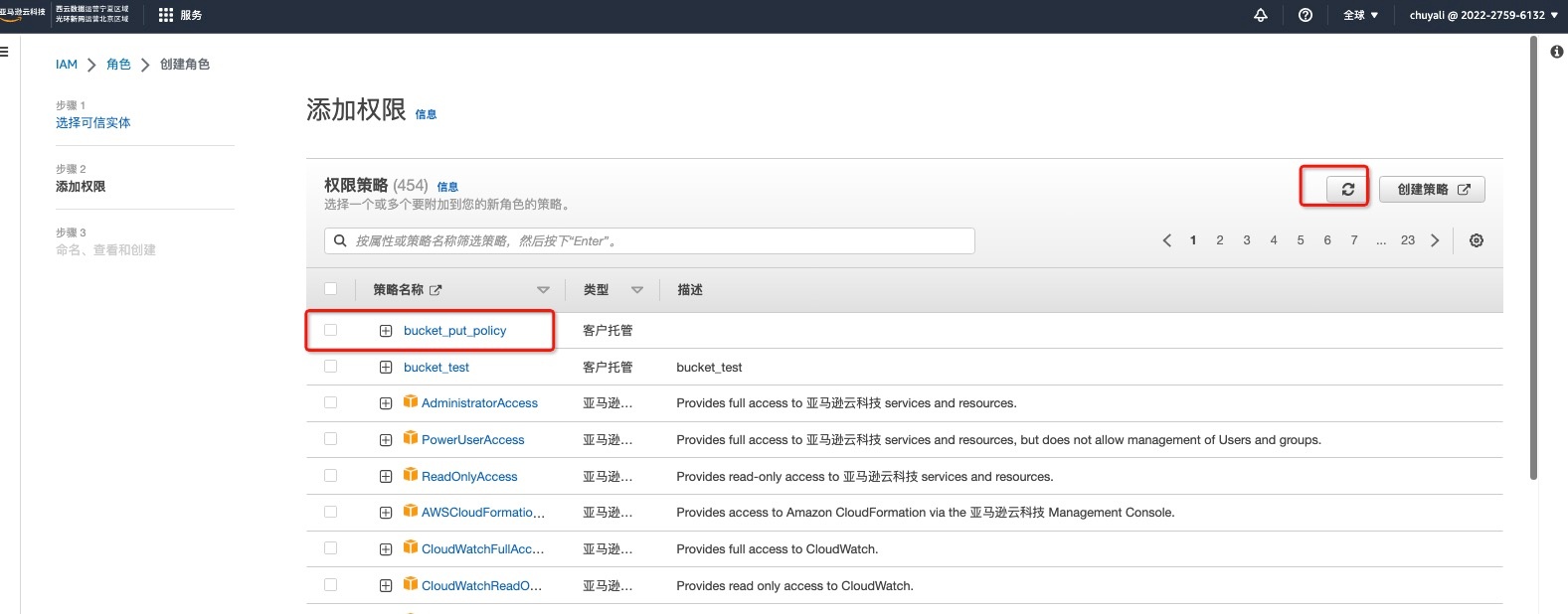Click the 角色 breadcrumb link
The height and width of the screenshot is (614, 1568).
(x=118, y=65)
